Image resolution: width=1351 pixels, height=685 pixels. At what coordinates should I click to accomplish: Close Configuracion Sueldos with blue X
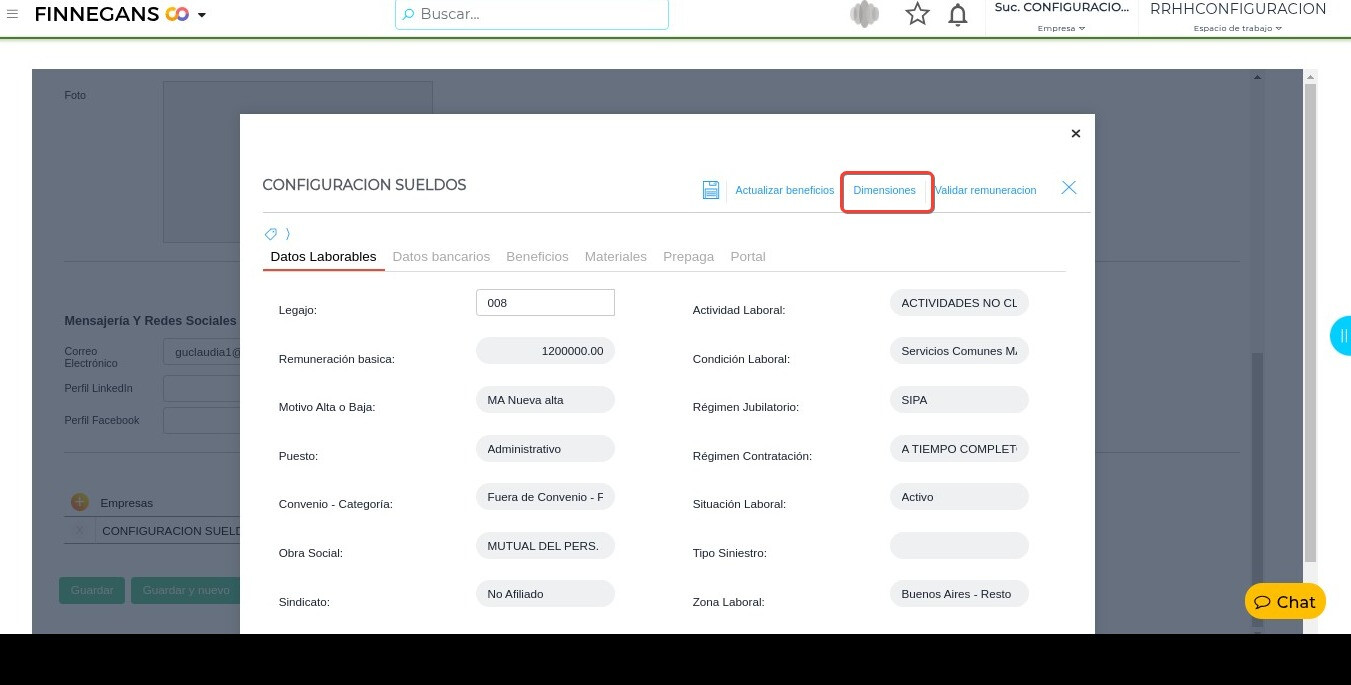[1069, 188]
